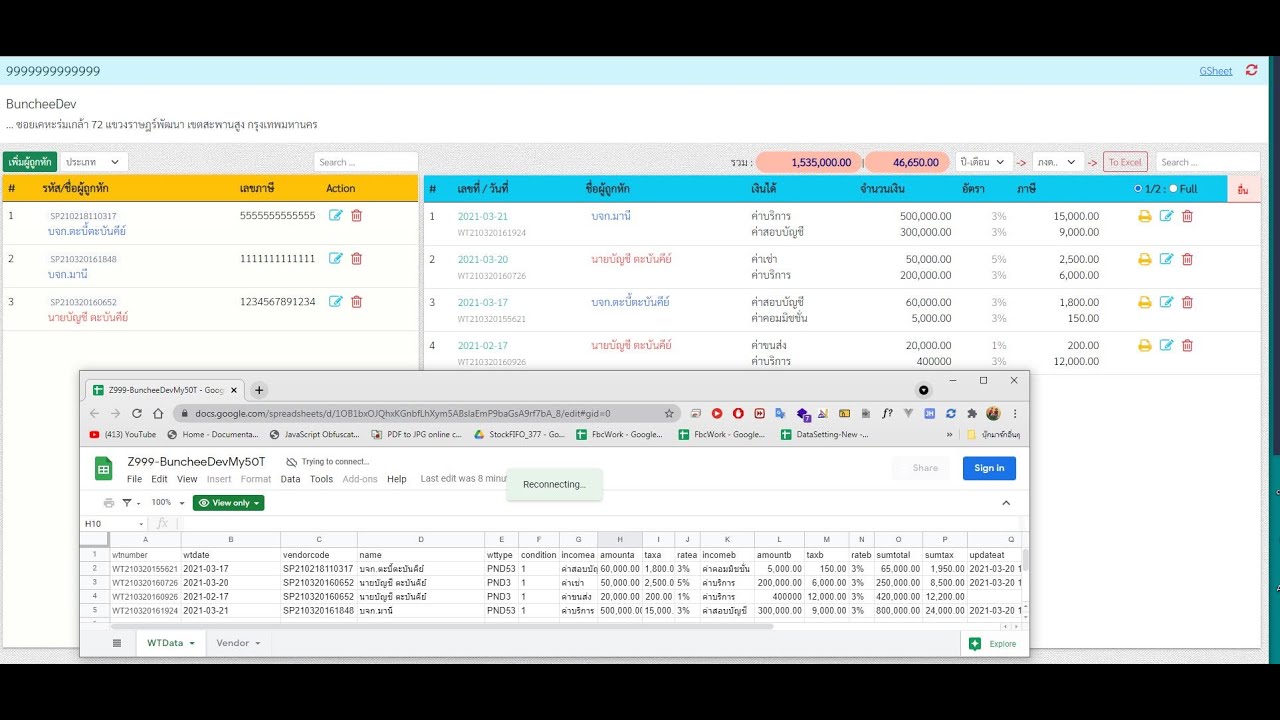The height and width of the screenshot is (720, 1280).
Task: Open the Google Sheets home icon
Action: (104, 469)
